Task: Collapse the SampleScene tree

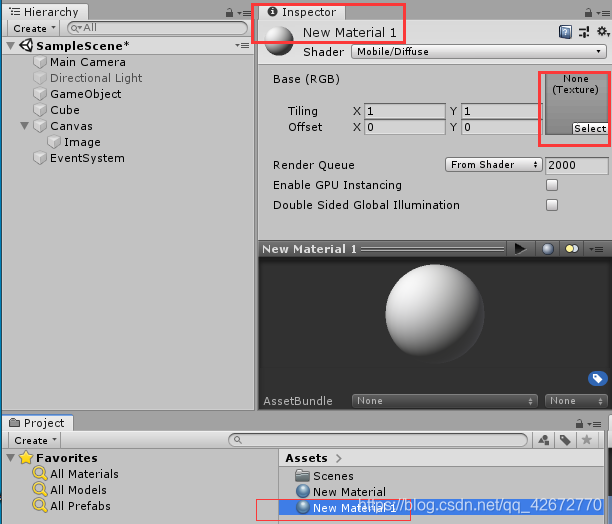Action: (11, 46)
